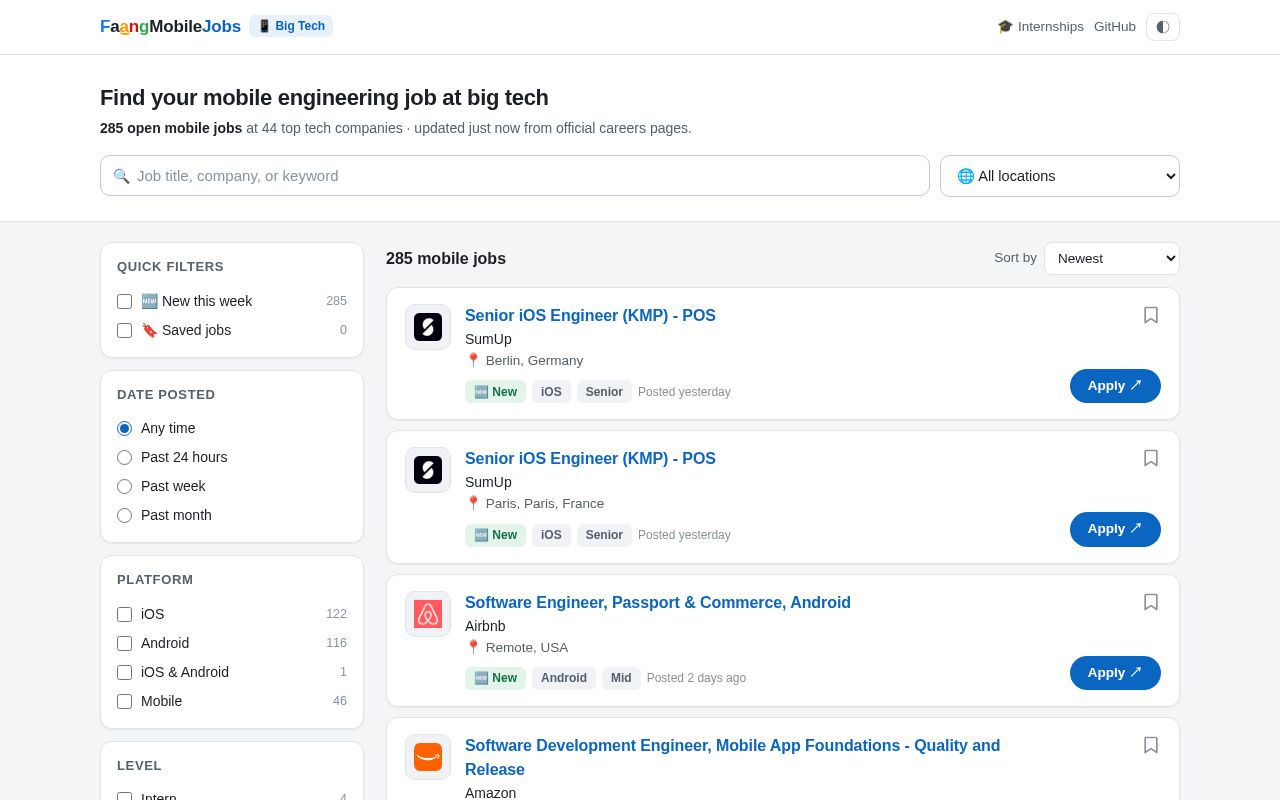Focus the job title search field
Viewport: 1280px width, 800px height.
515,176
